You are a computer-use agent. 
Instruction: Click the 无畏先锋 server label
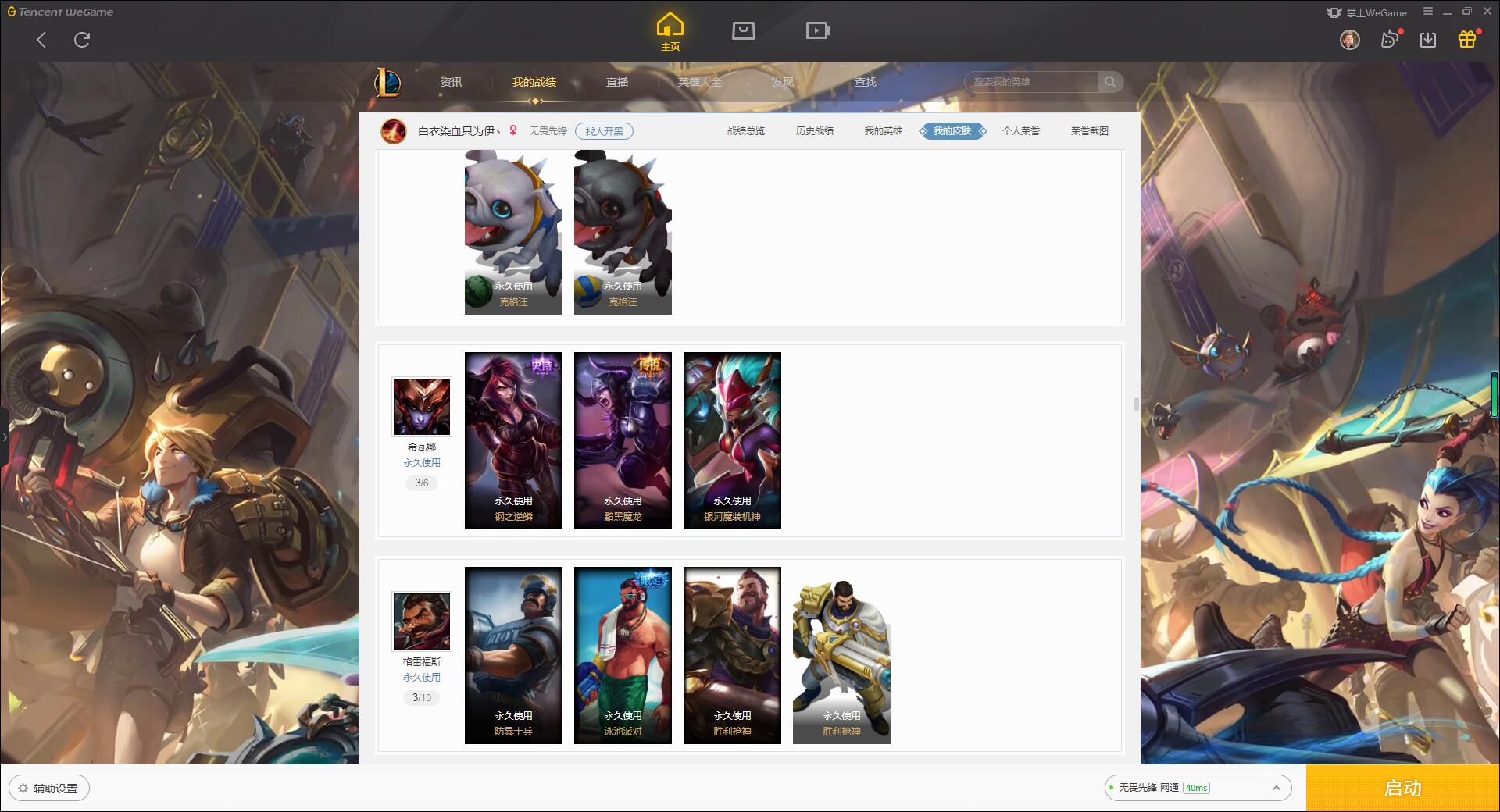[x=548, y=131]
